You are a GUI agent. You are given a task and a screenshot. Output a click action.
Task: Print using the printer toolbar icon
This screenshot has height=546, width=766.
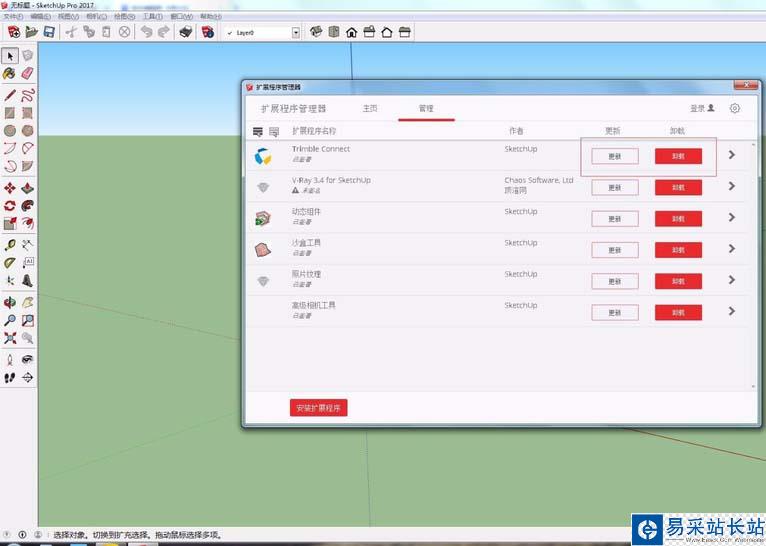[x=186, y=32]
